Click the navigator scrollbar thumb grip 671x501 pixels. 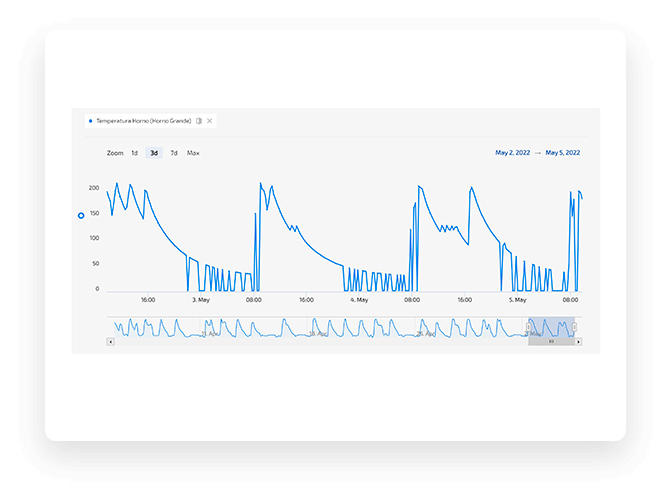551,342
